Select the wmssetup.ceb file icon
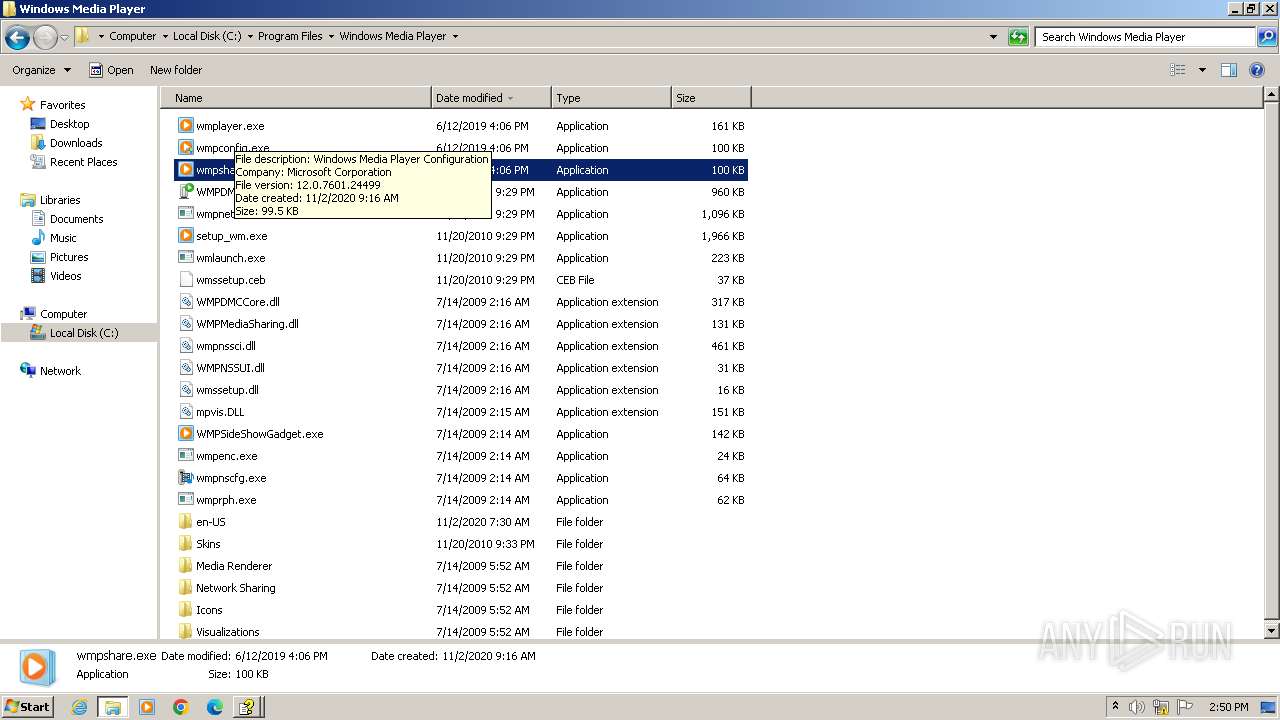Screen dimensions: 1280x720 185,280
